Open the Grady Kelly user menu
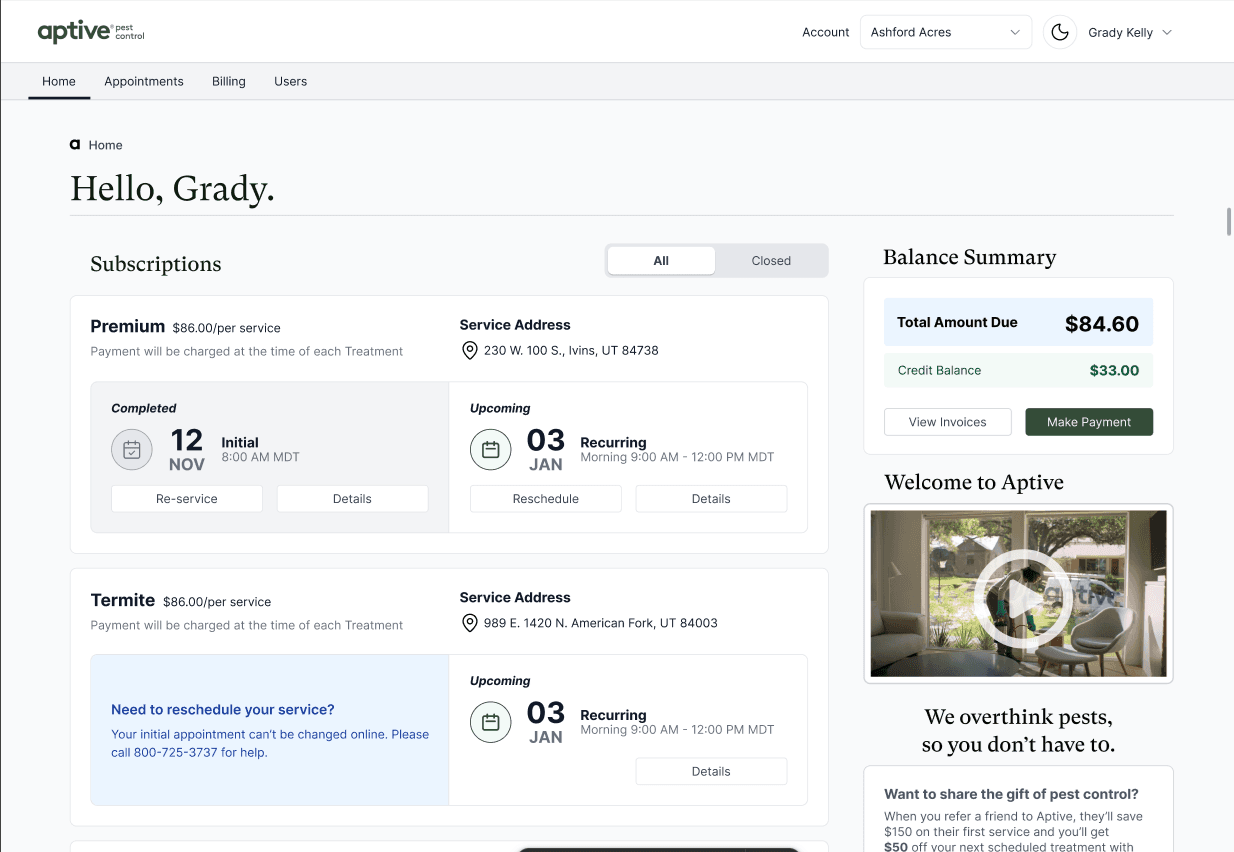Image resolution: width=1234 pixels, height=852 pixels. [1128, 31]
